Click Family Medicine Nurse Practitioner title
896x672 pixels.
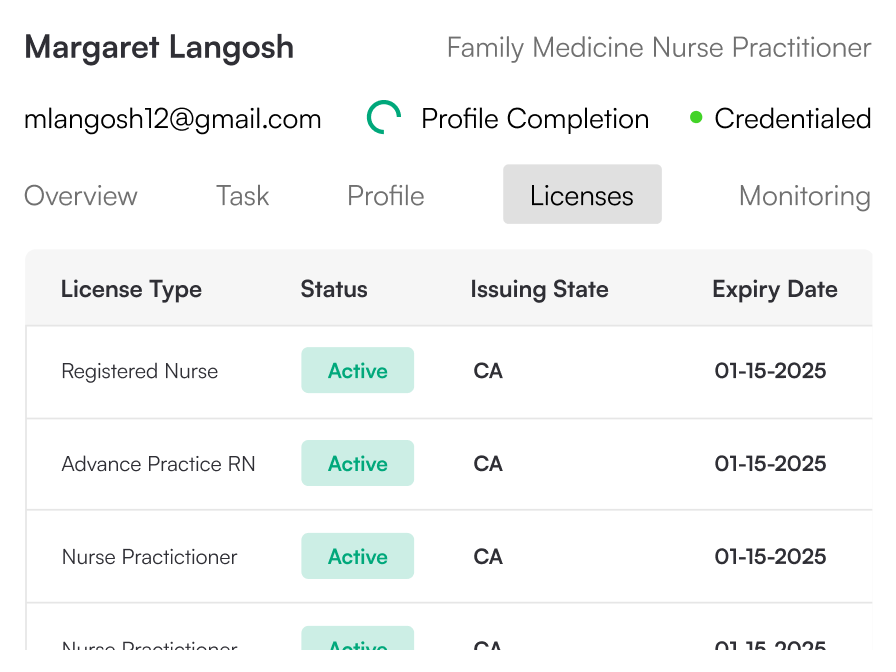point(659,47)
